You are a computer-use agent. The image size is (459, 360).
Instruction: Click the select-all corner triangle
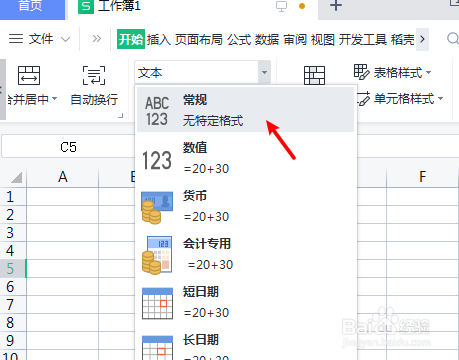(x=16, y=177)
